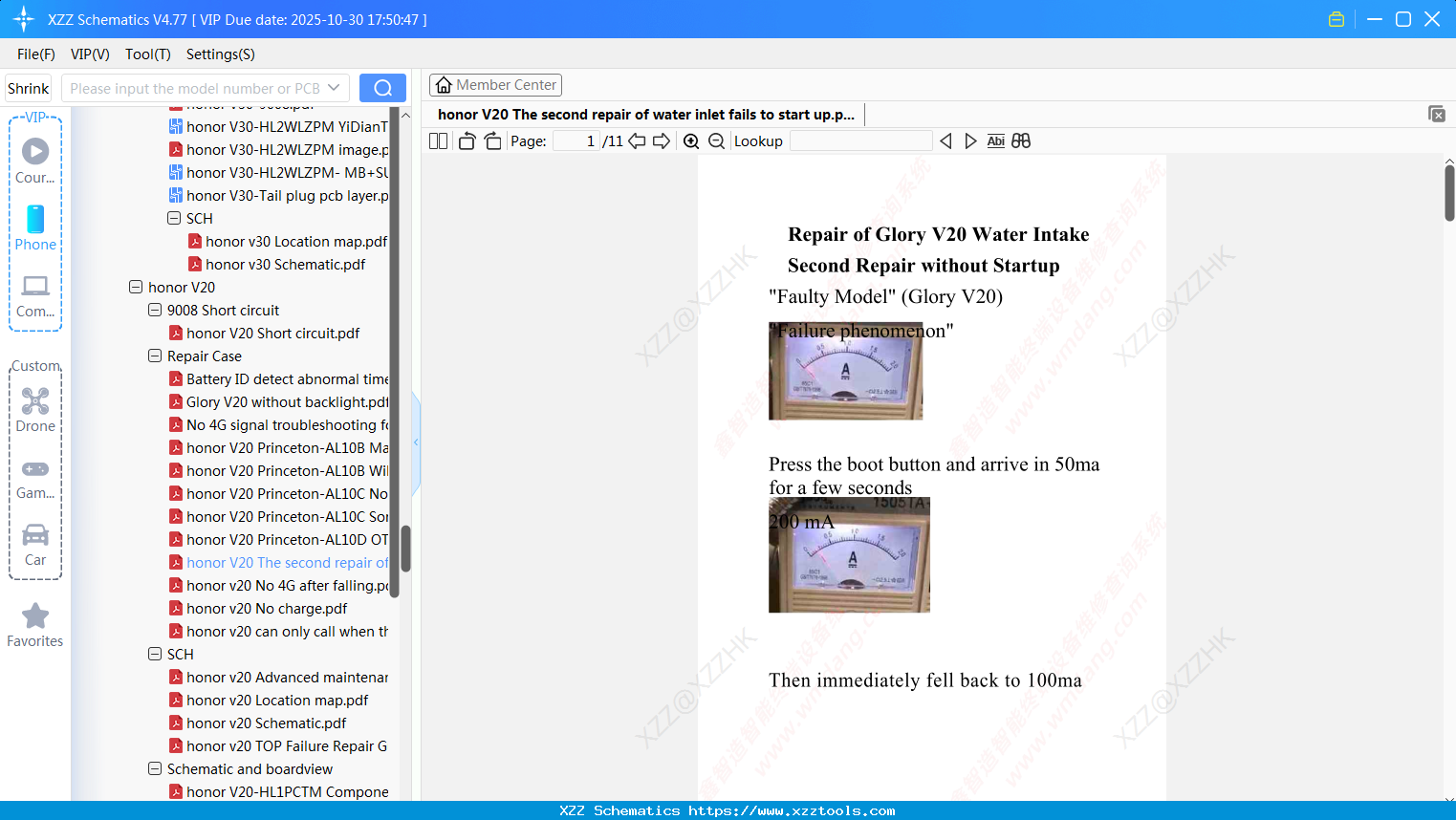Collapse the Repair Case folder
Viewport: 1456px width, 820px height.
click(x=155, y=356)
